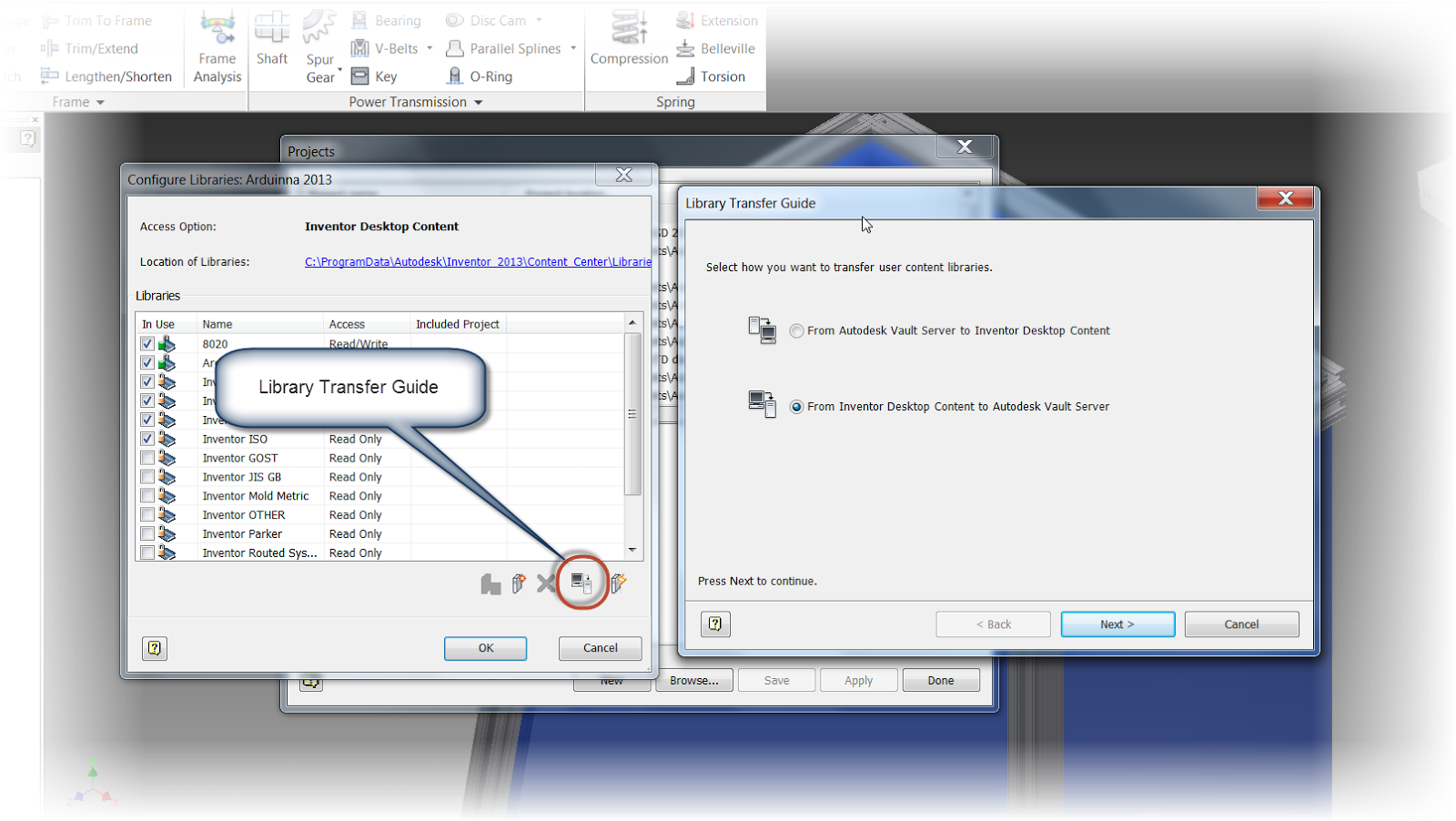The width and height of the screenshot is (1456, 821).
Task: Launch the Torsion spring generator
Action: coord(711,76)
